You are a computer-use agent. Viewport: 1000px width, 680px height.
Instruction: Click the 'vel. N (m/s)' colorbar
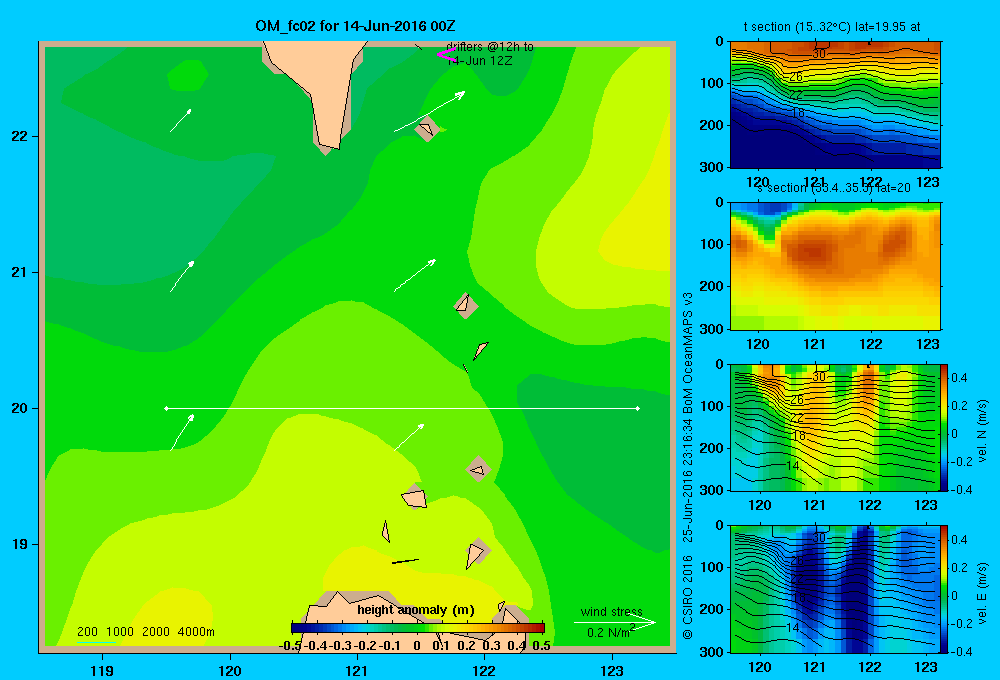945,427
